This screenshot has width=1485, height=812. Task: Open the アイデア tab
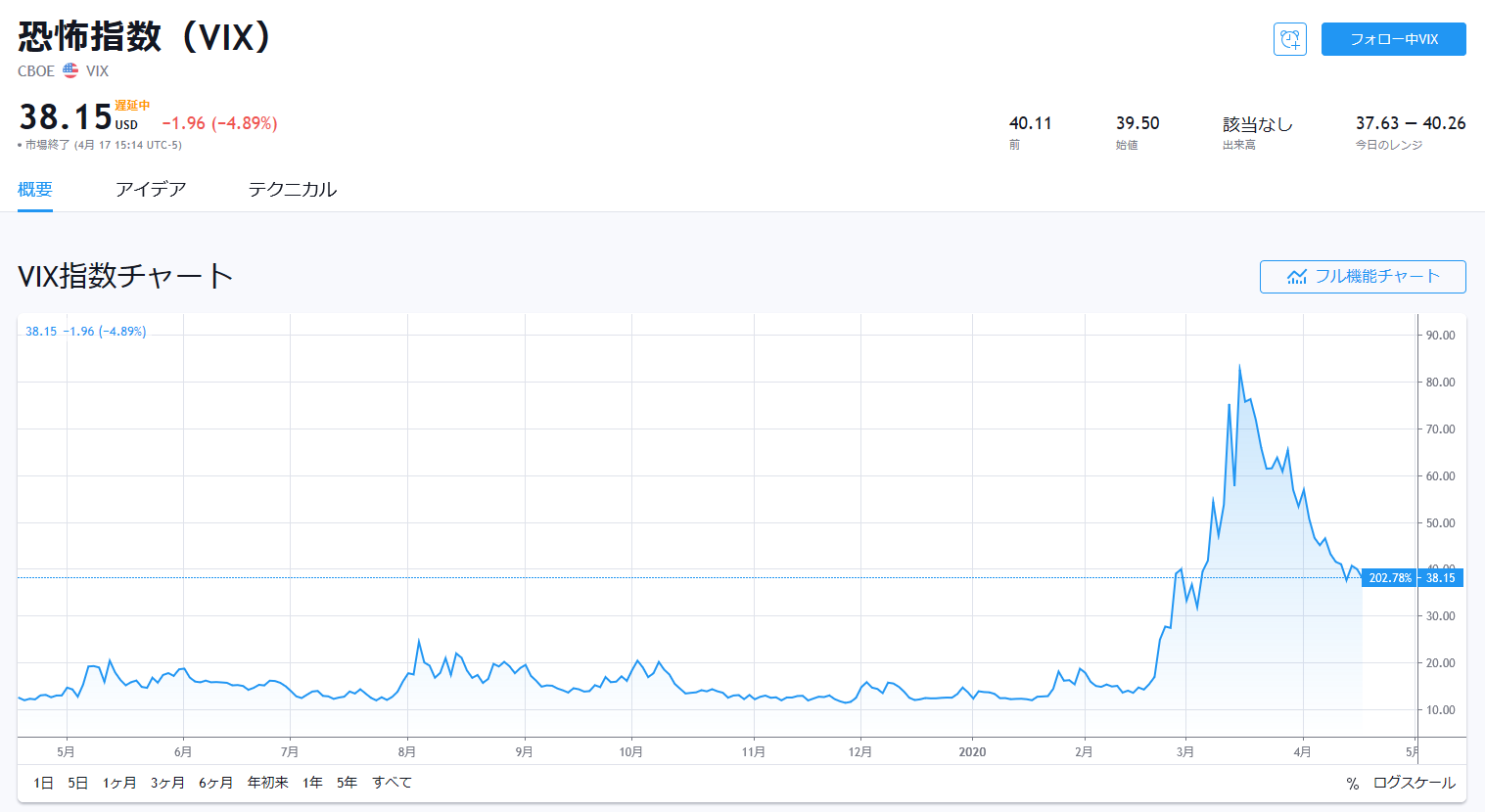(x=151, y=190)
